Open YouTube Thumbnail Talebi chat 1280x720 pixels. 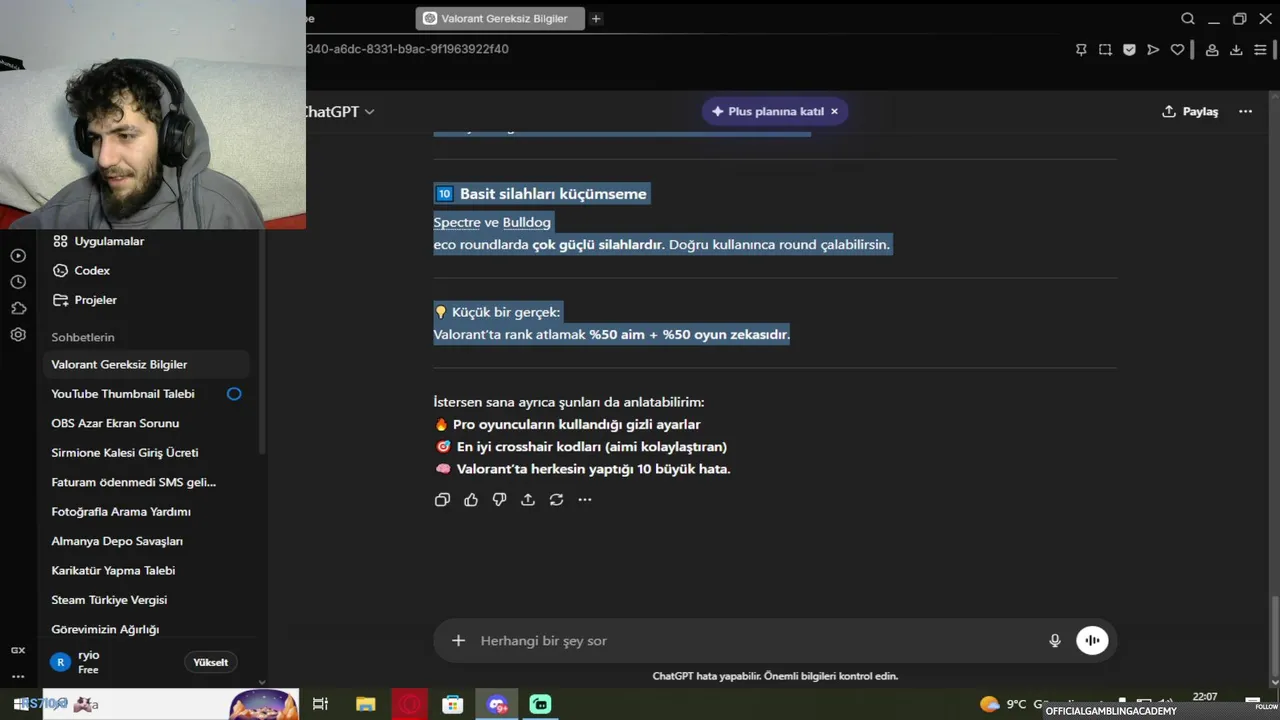coord(146,394)
